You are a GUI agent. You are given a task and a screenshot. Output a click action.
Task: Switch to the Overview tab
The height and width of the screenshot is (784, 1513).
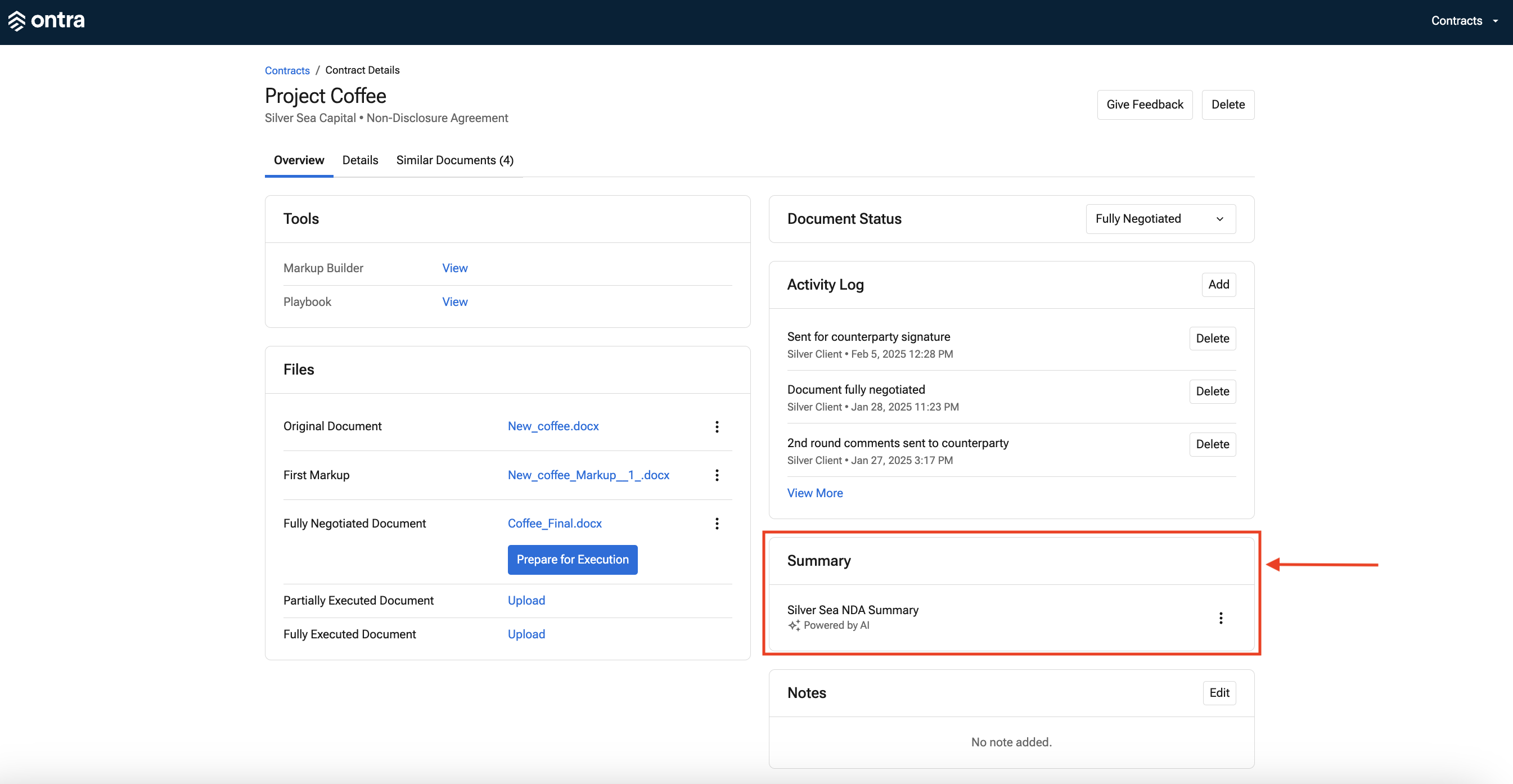tap(298, 160)
